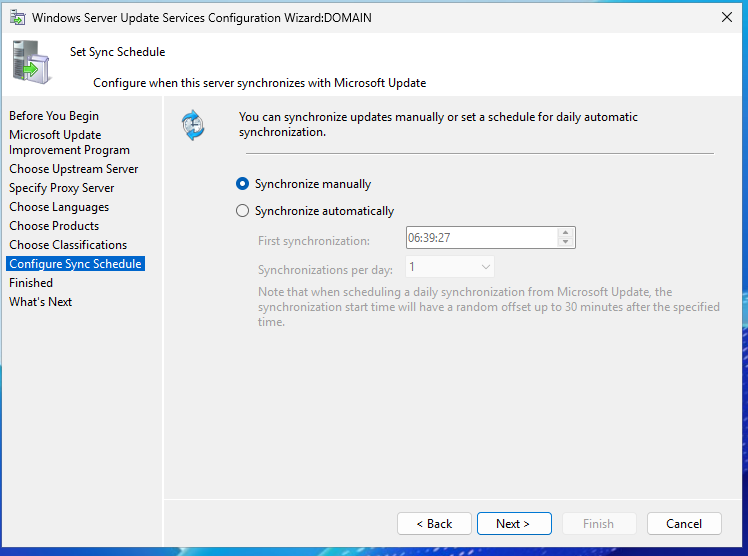Open Choose Products step
The width and height of the screenshot is (748, 556).
[54, 226]
